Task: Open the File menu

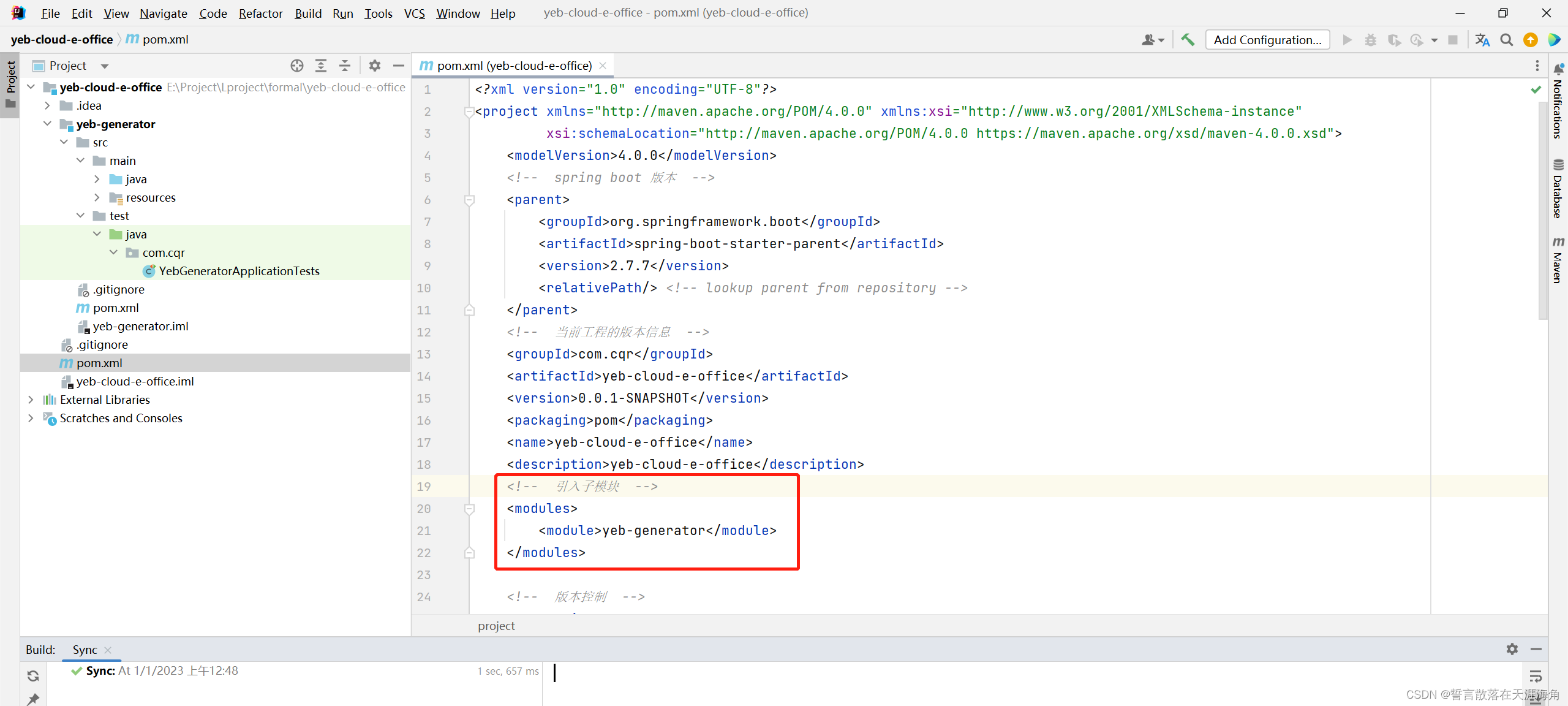Action: click(x=50, y=13)
